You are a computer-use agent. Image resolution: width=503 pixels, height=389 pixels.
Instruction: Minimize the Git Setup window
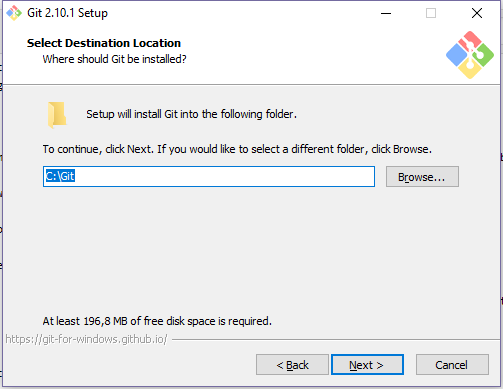386,13
